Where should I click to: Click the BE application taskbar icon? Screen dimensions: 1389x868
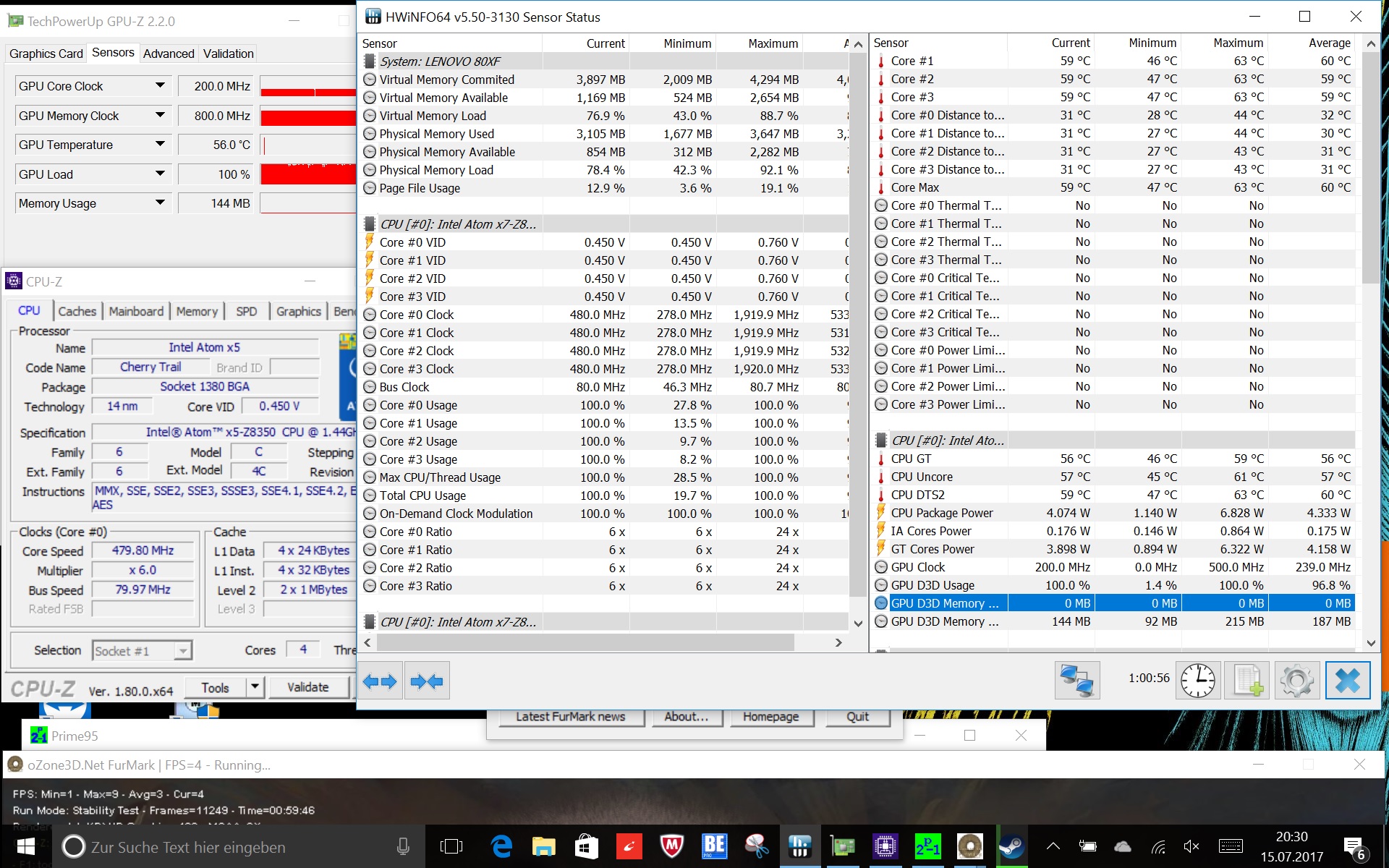(x=714, y=846)
